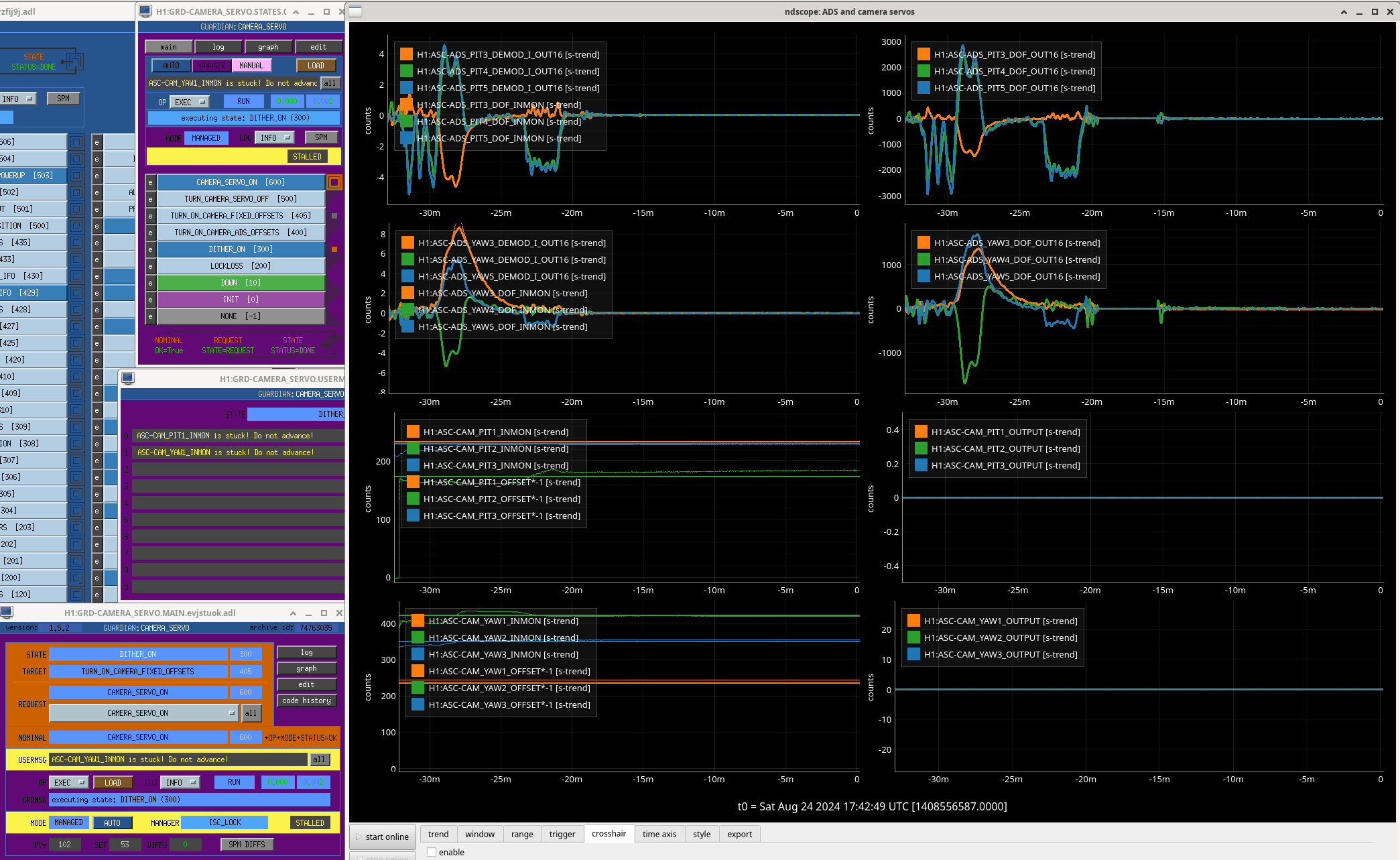Click request indicator square next to CAMERA_SERVO_ON [600]
The image size is (1400, 860).
click(x=334, y=182)
